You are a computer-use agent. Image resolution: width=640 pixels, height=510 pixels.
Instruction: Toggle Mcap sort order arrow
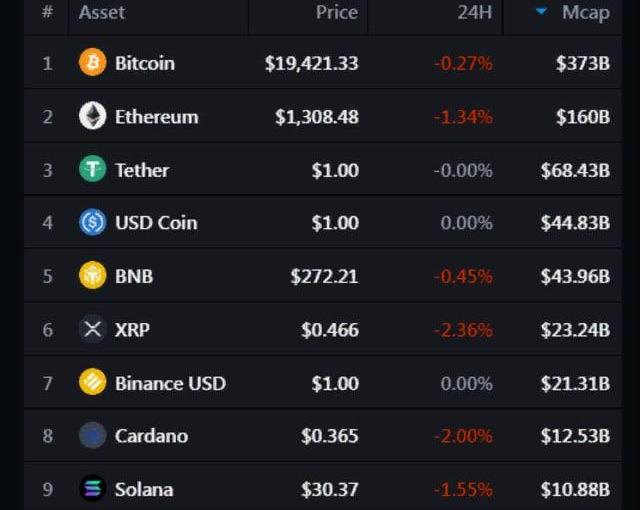tap(541, 12)
